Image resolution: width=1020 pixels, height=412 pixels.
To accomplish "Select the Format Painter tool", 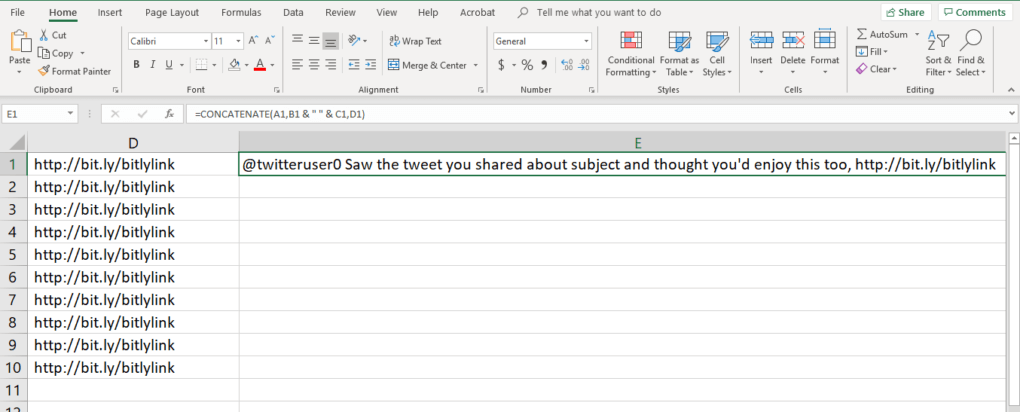I will tap(75, 71).
